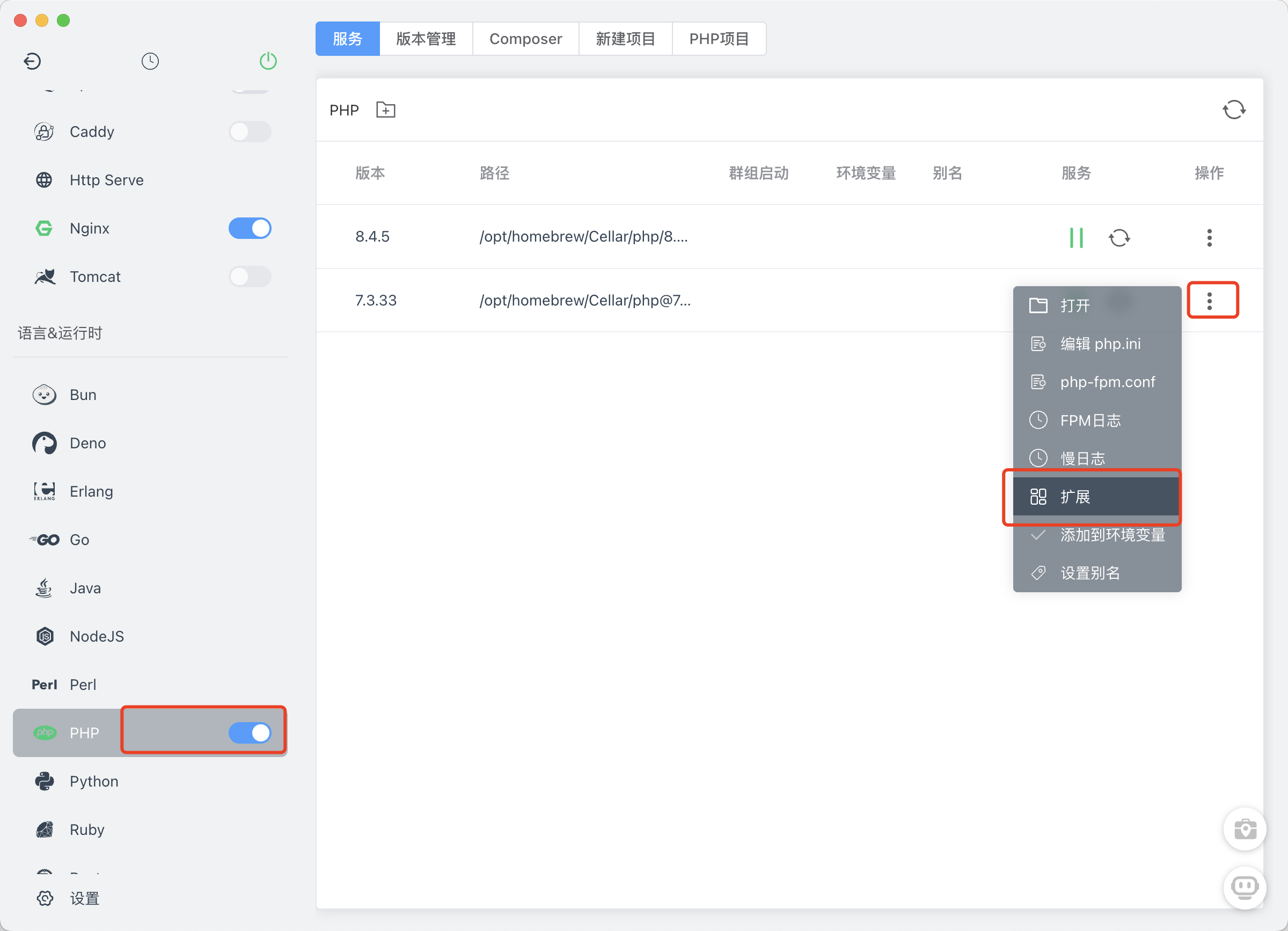Turn off the PHP service toggle
Image resolution: width=1288 pixels, height=931 pixels.
[250, 733]
